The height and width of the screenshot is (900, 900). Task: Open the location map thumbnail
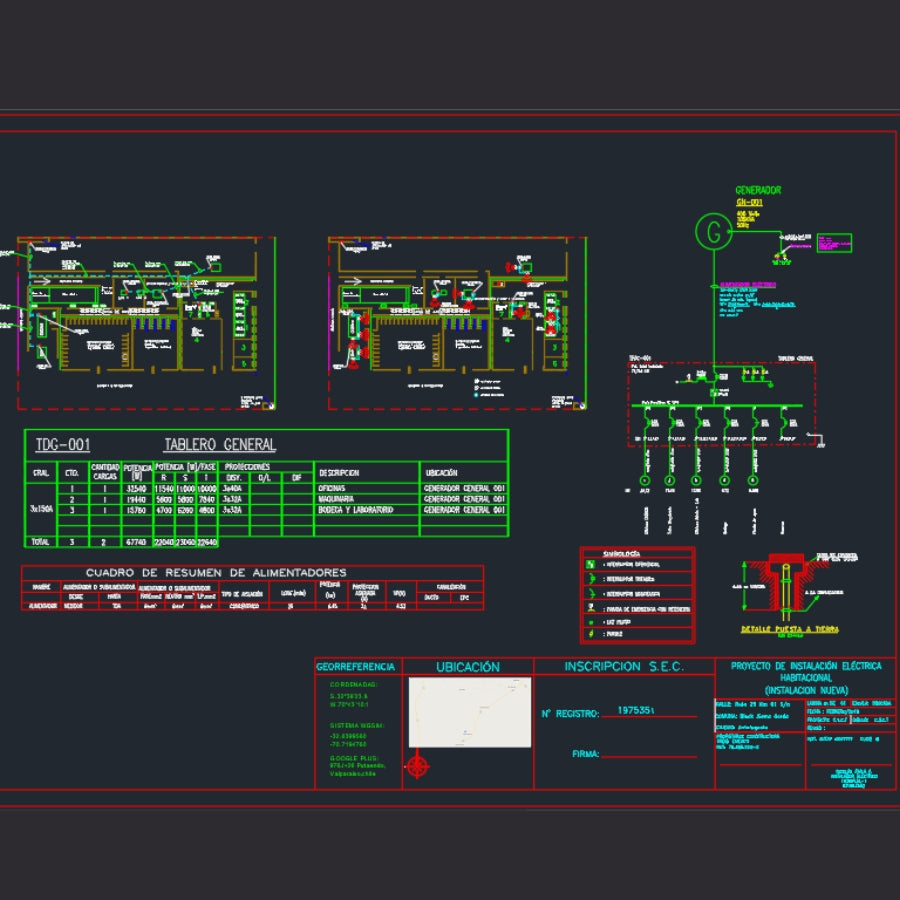[x=469, y=712]
